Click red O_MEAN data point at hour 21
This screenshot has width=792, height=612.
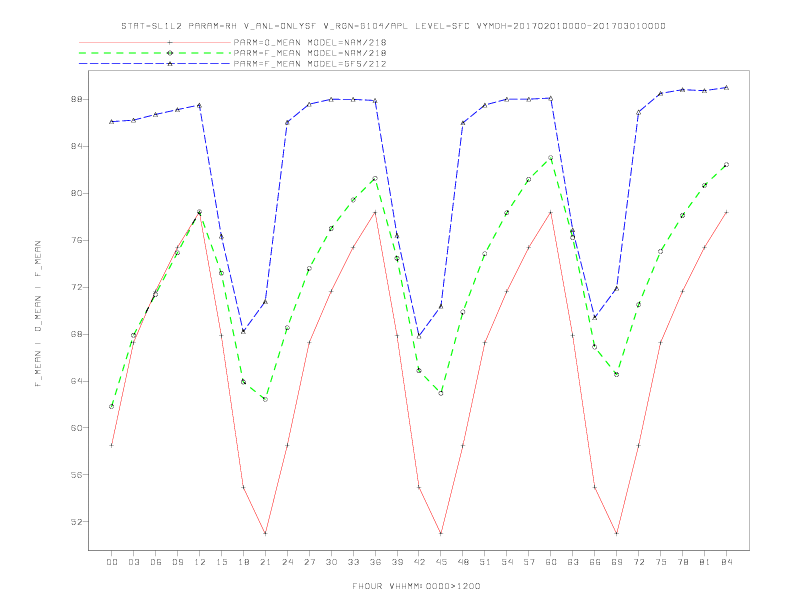click(x=265, y=533)
